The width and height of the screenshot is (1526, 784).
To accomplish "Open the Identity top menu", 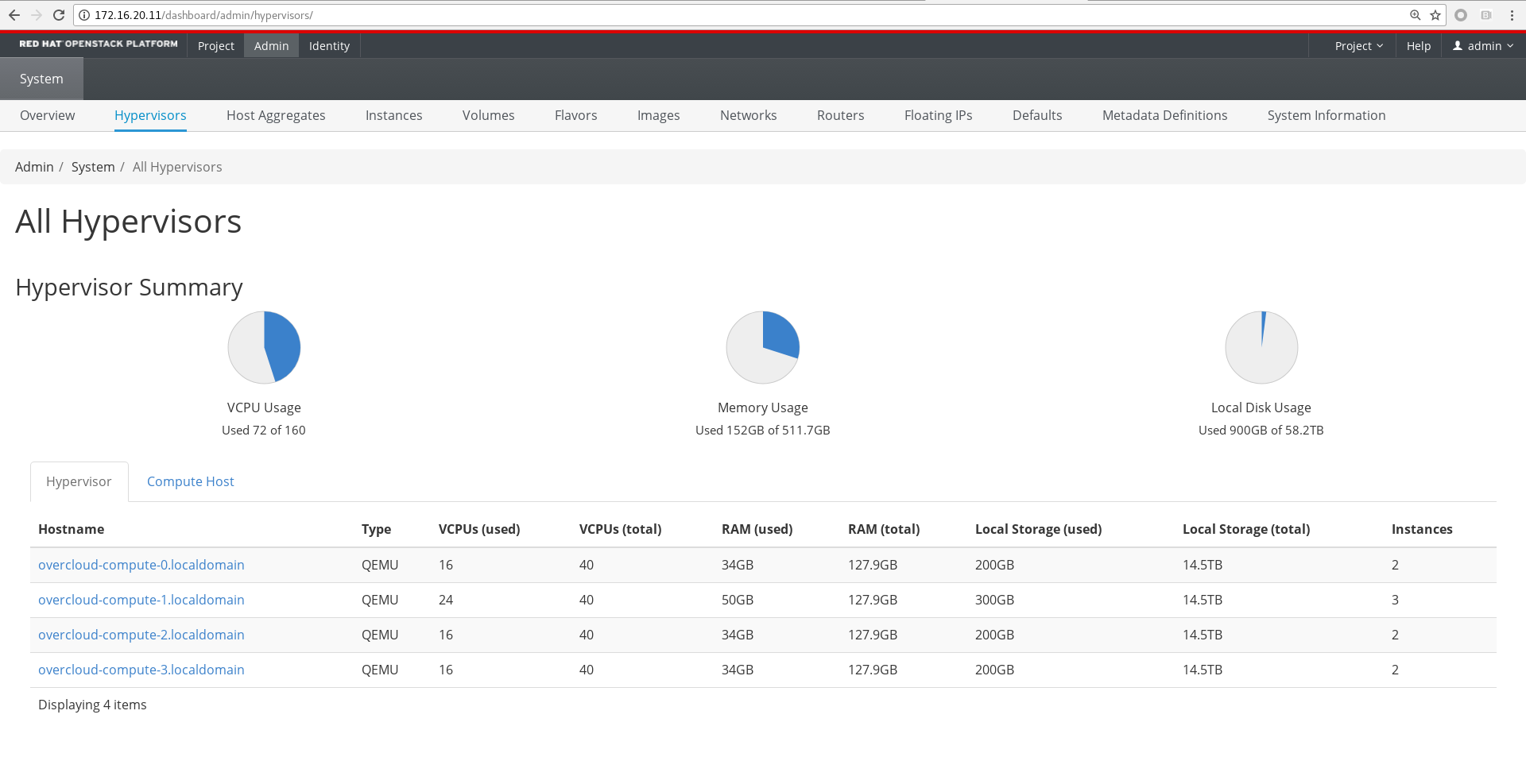I will coord(329,46).
